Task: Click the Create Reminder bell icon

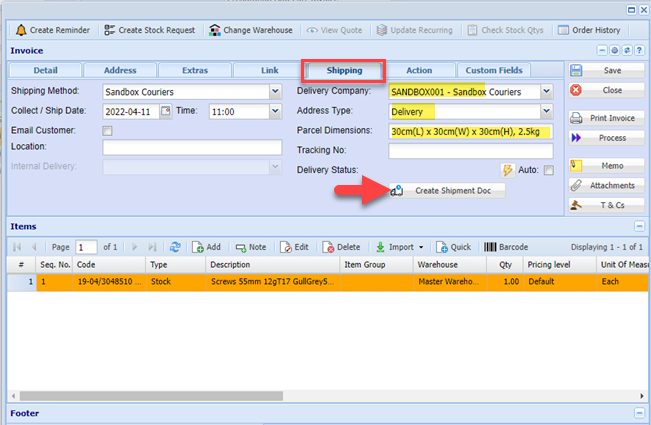Action: (20, 30)
